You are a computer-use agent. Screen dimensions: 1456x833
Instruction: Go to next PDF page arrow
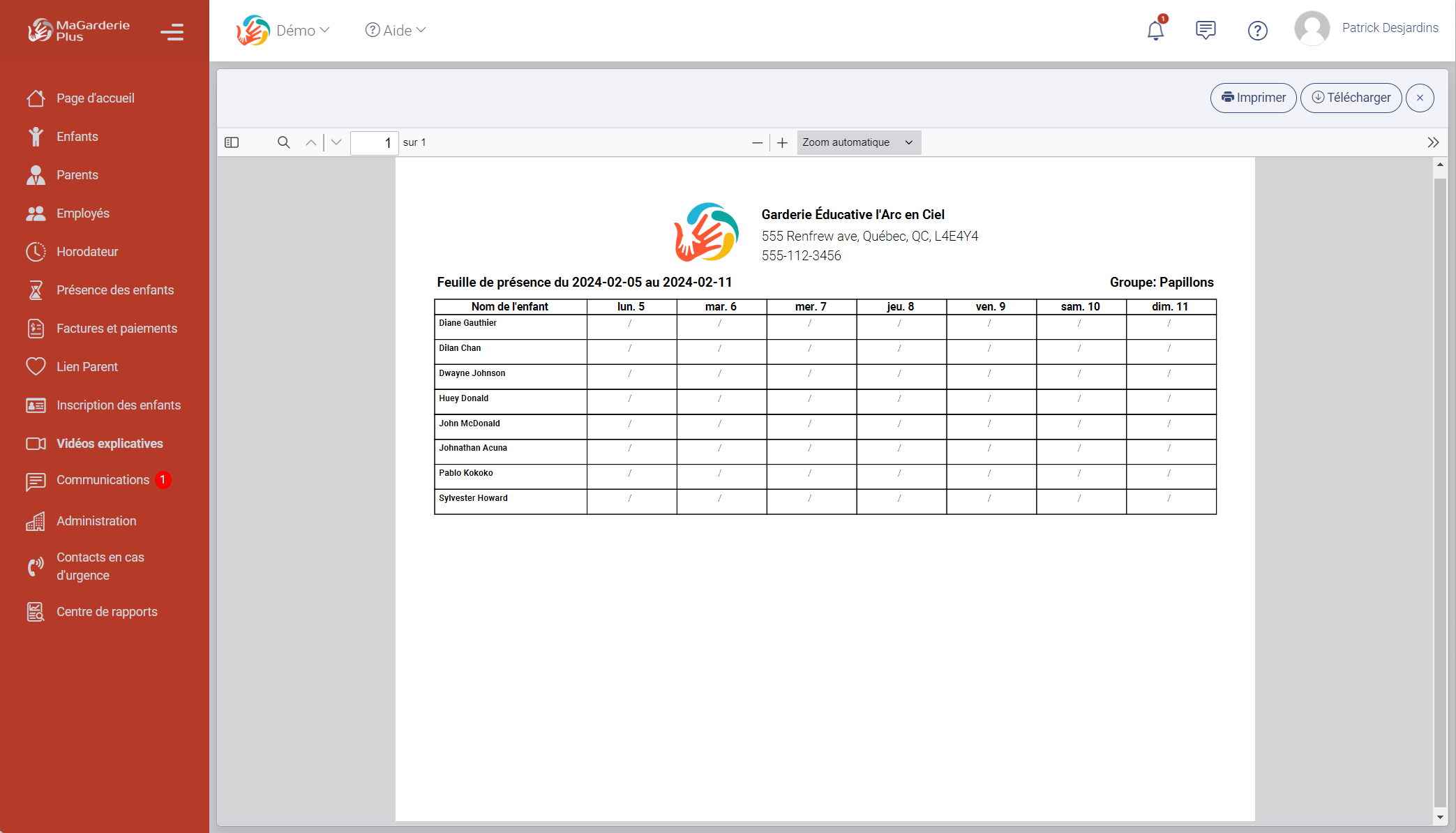pyautogui.click(x=336, y=142)
